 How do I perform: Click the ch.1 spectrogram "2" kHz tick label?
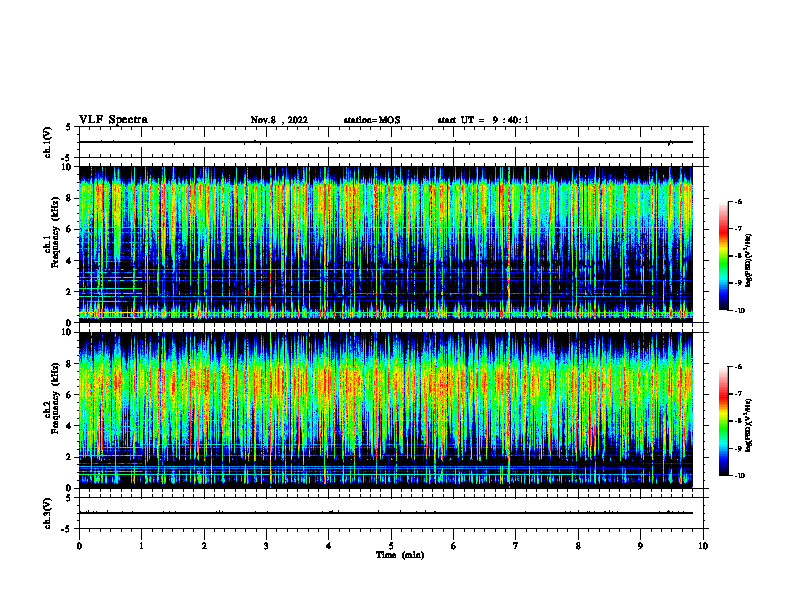pos(70,292)
